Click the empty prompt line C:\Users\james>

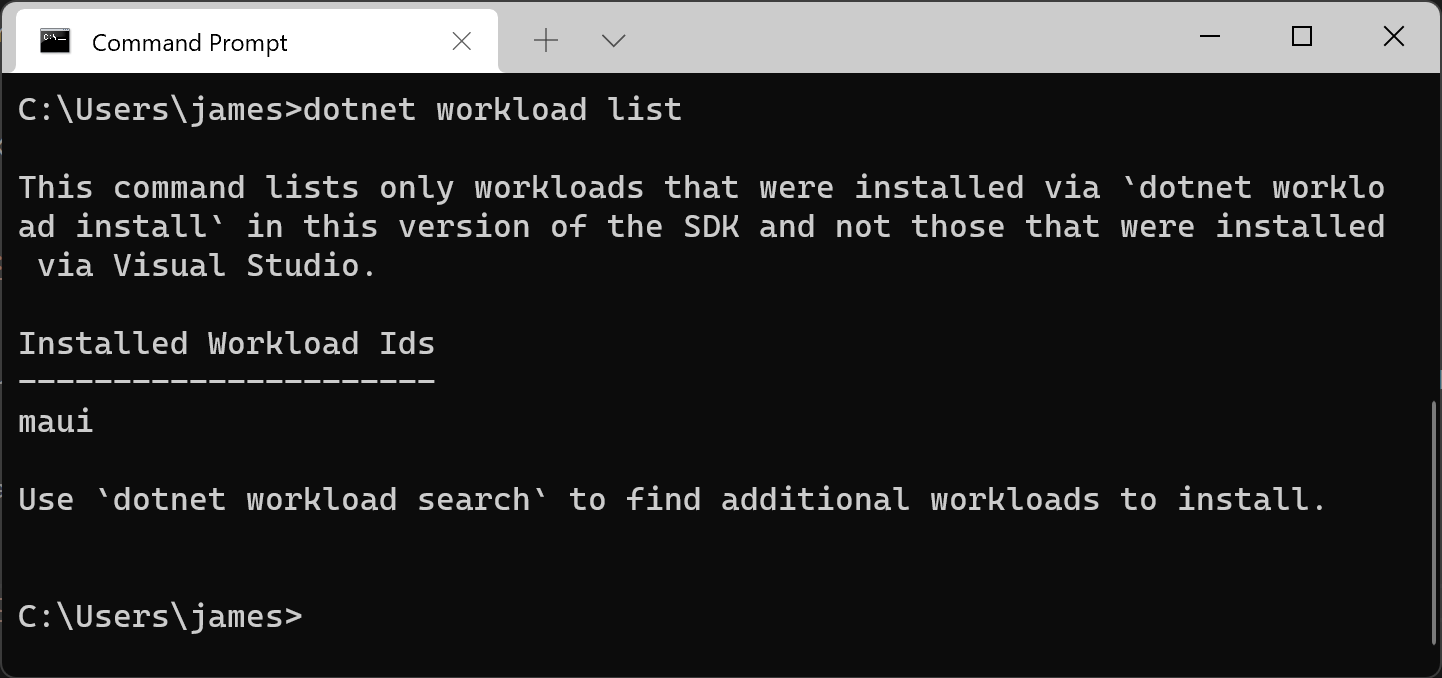click(160, 616)
